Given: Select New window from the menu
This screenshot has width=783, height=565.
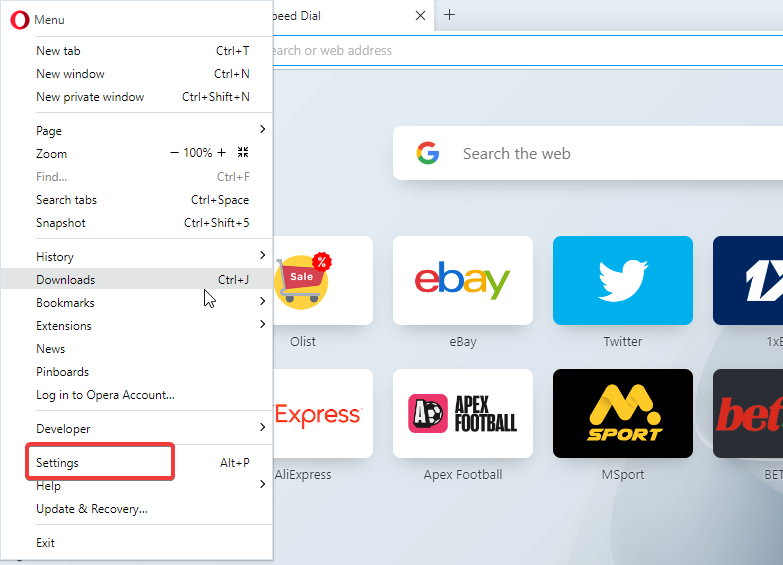Looking at the screenshot, I should coord(137,74).
